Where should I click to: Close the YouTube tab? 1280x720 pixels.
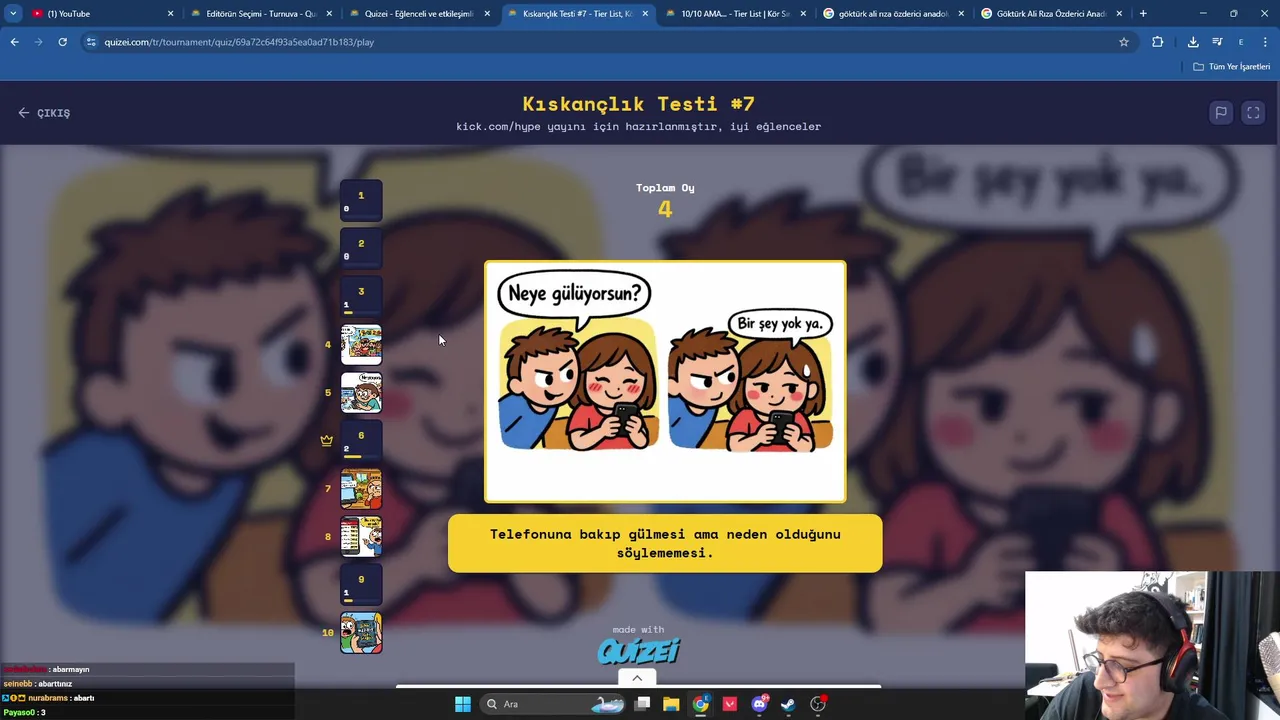[170, 14]
